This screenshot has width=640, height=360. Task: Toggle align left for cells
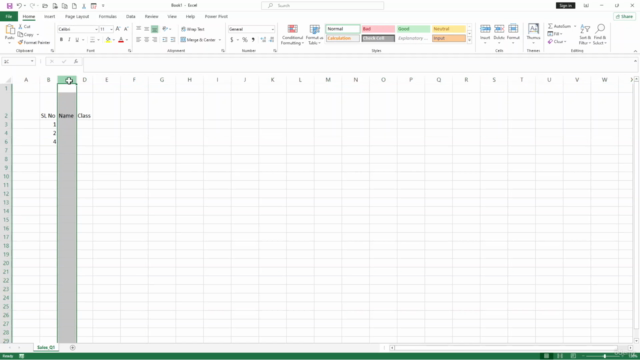tap(138, 40)
